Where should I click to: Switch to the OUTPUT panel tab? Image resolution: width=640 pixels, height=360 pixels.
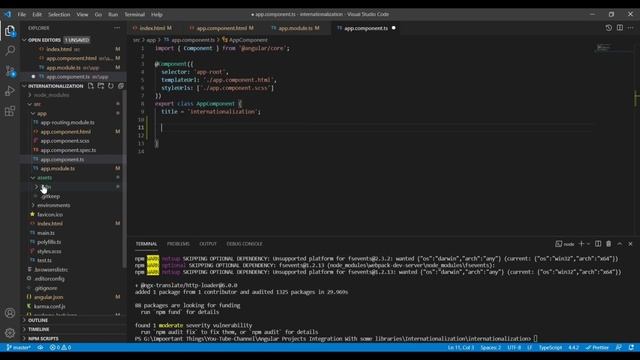tap(208, 244)
